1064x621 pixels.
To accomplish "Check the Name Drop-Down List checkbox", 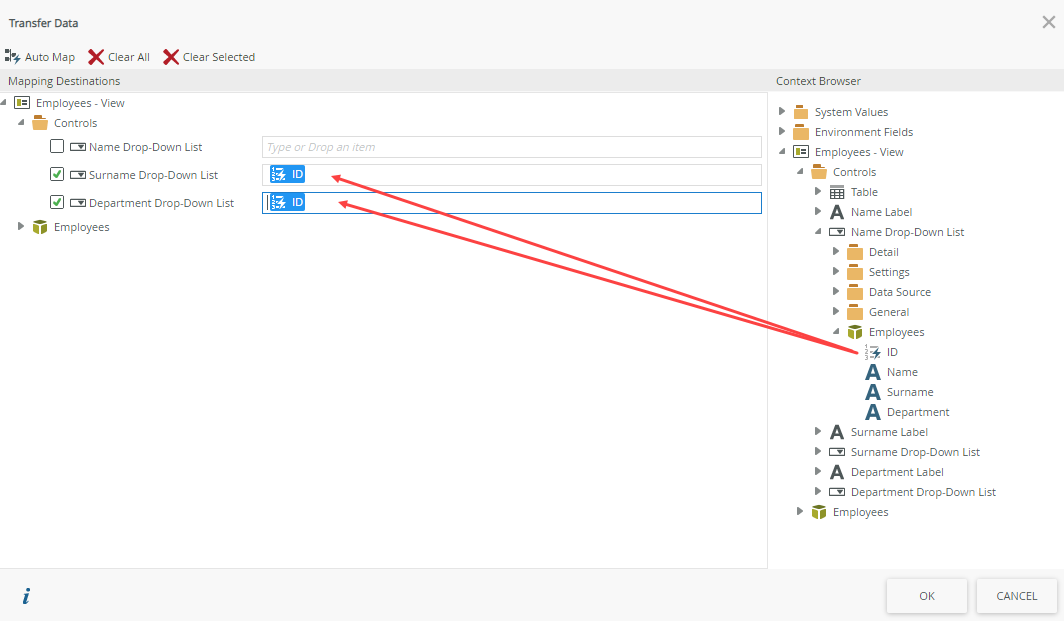I will (57, 147).
